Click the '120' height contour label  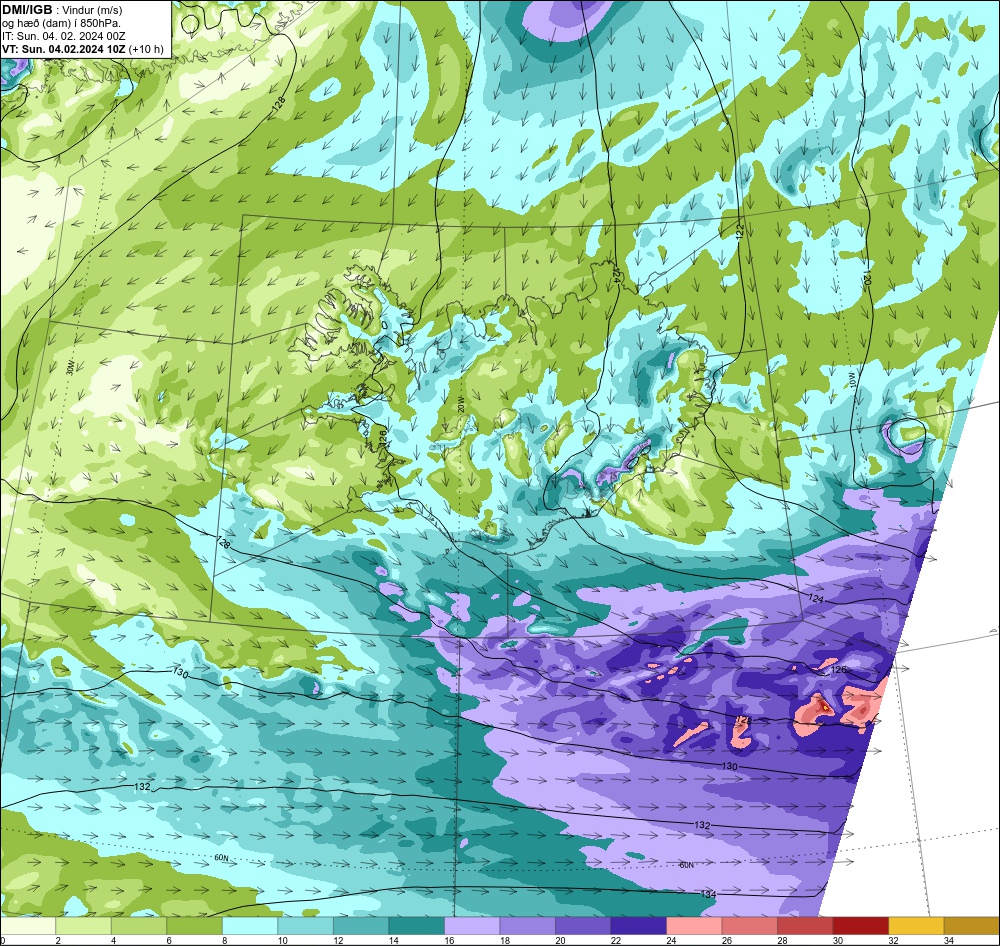click(867, 277)
